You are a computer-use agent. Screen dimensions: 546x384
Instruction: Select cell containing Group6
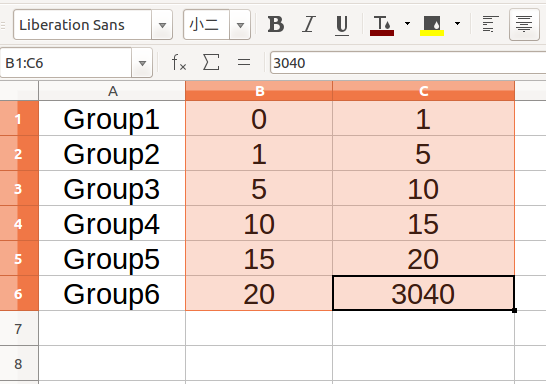(112, 293)
